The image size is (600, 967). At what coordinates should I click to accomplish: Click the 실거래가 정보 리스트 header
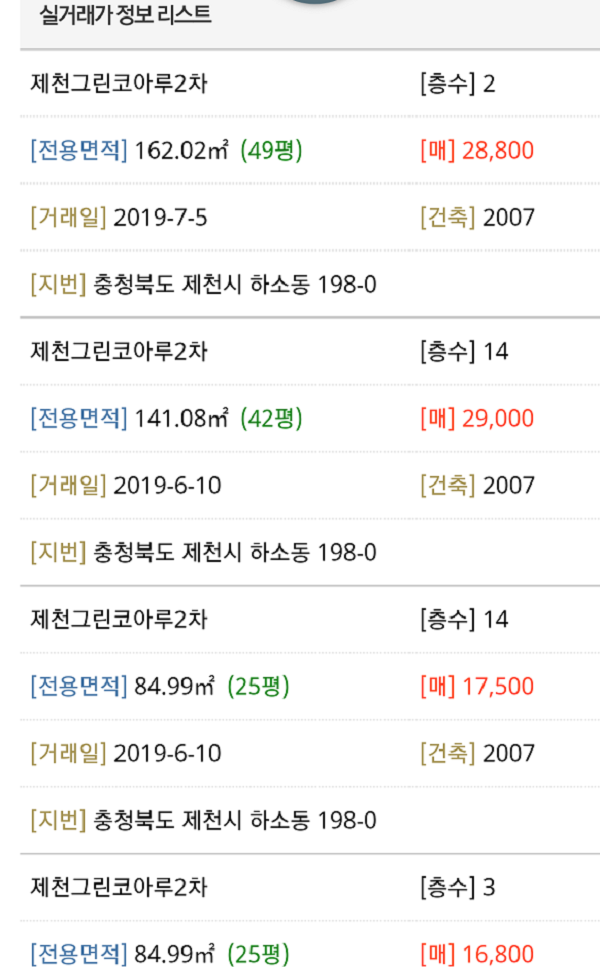[125, 14]
